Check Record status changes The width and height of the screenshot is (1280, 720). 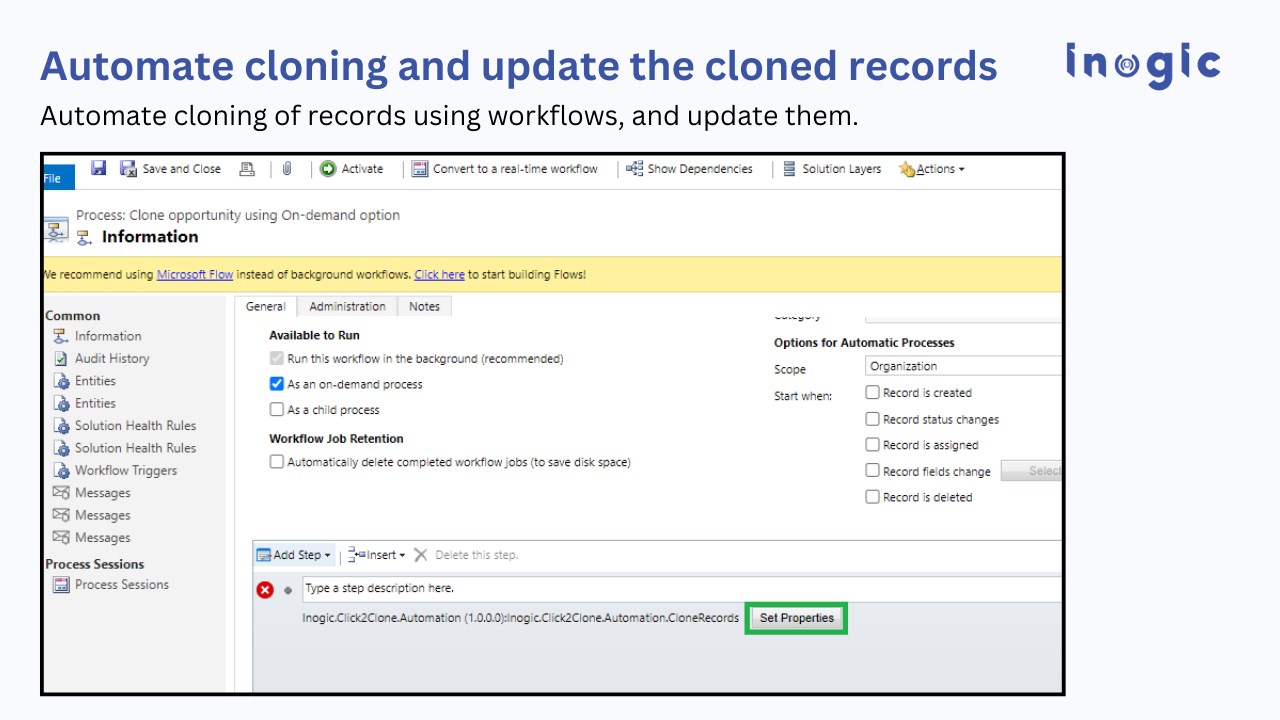tap(872, 419)
